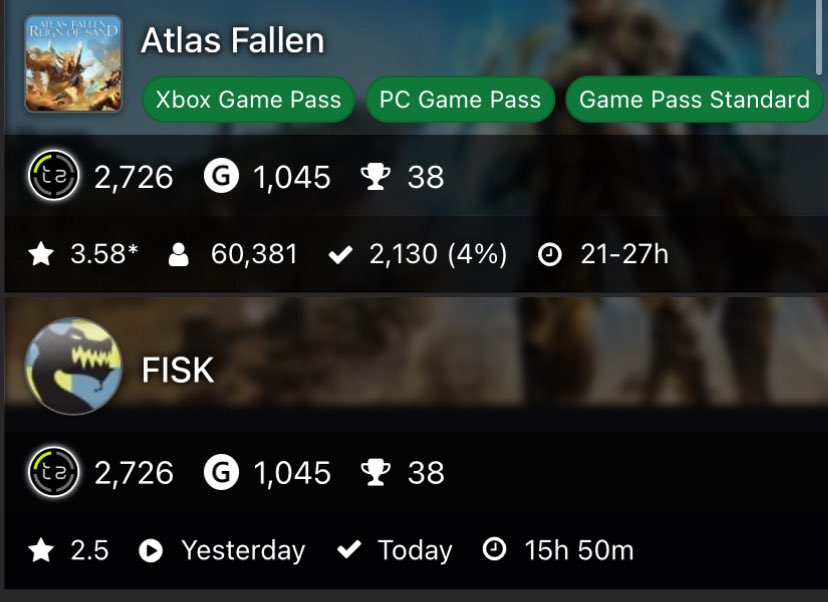
Task: Click FISK's TrueAchievement score icon
Action: [53, 472]
